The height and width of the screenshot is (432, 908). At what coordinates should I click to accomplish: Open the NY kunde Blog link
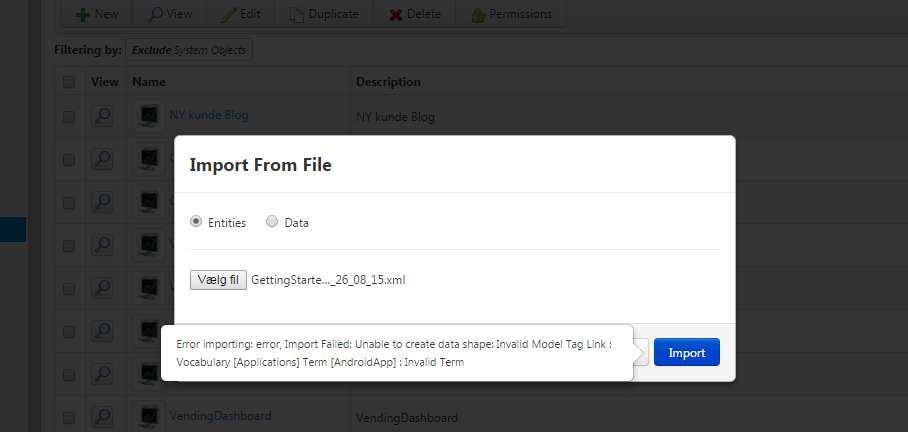coord(208,115)
